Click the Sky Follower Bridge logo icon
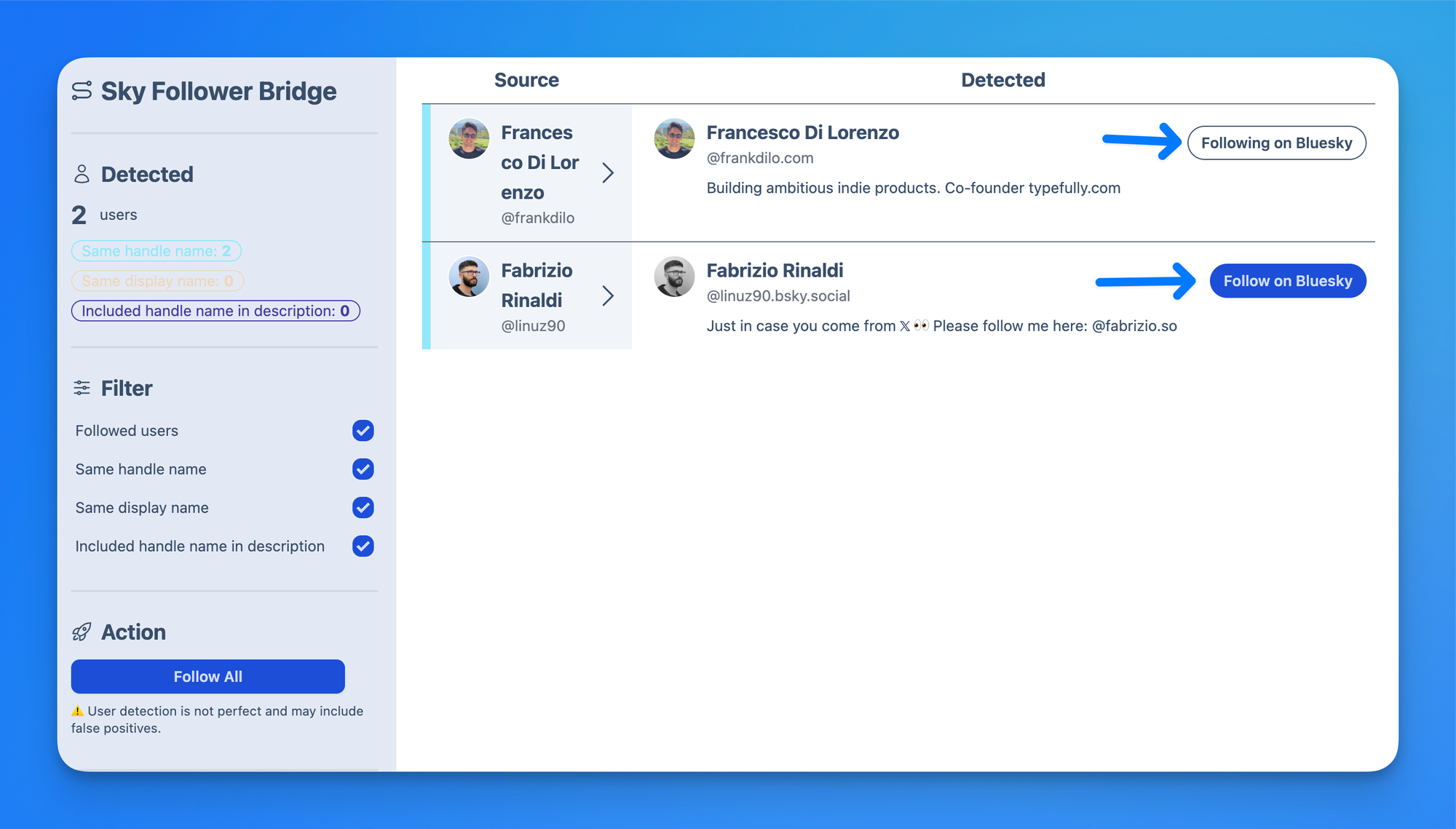The image size is (1456, 829). pos(82,91)
